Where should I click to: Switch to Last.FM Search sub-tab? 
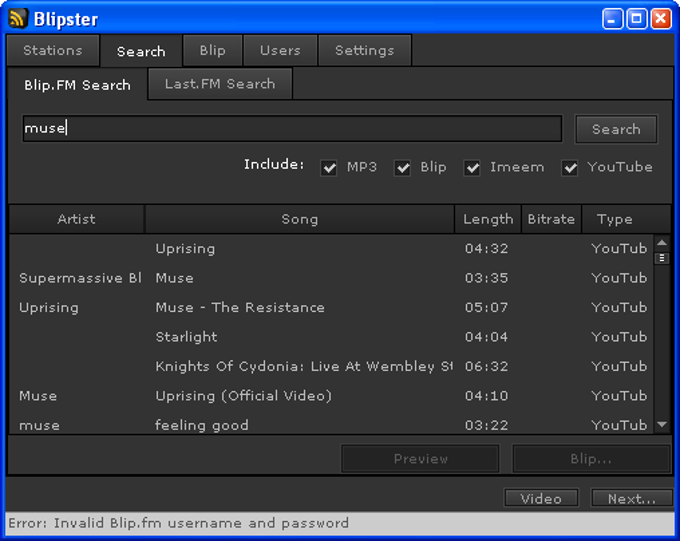(220, 83)
